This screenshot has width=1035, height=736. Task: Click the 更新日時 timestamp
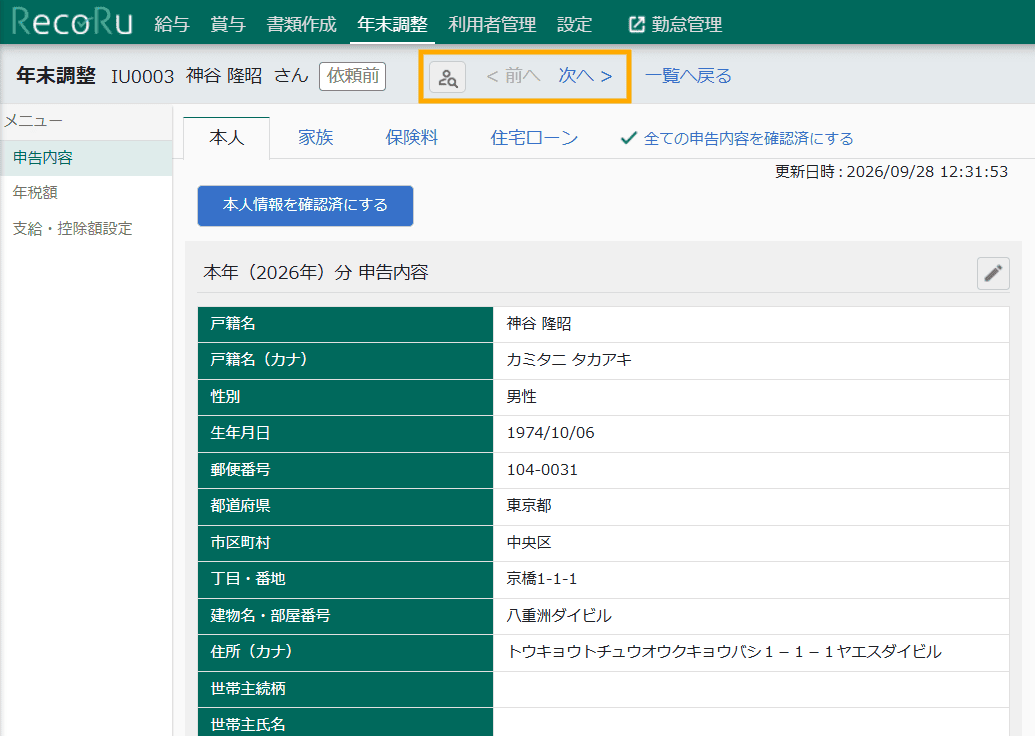891,172
